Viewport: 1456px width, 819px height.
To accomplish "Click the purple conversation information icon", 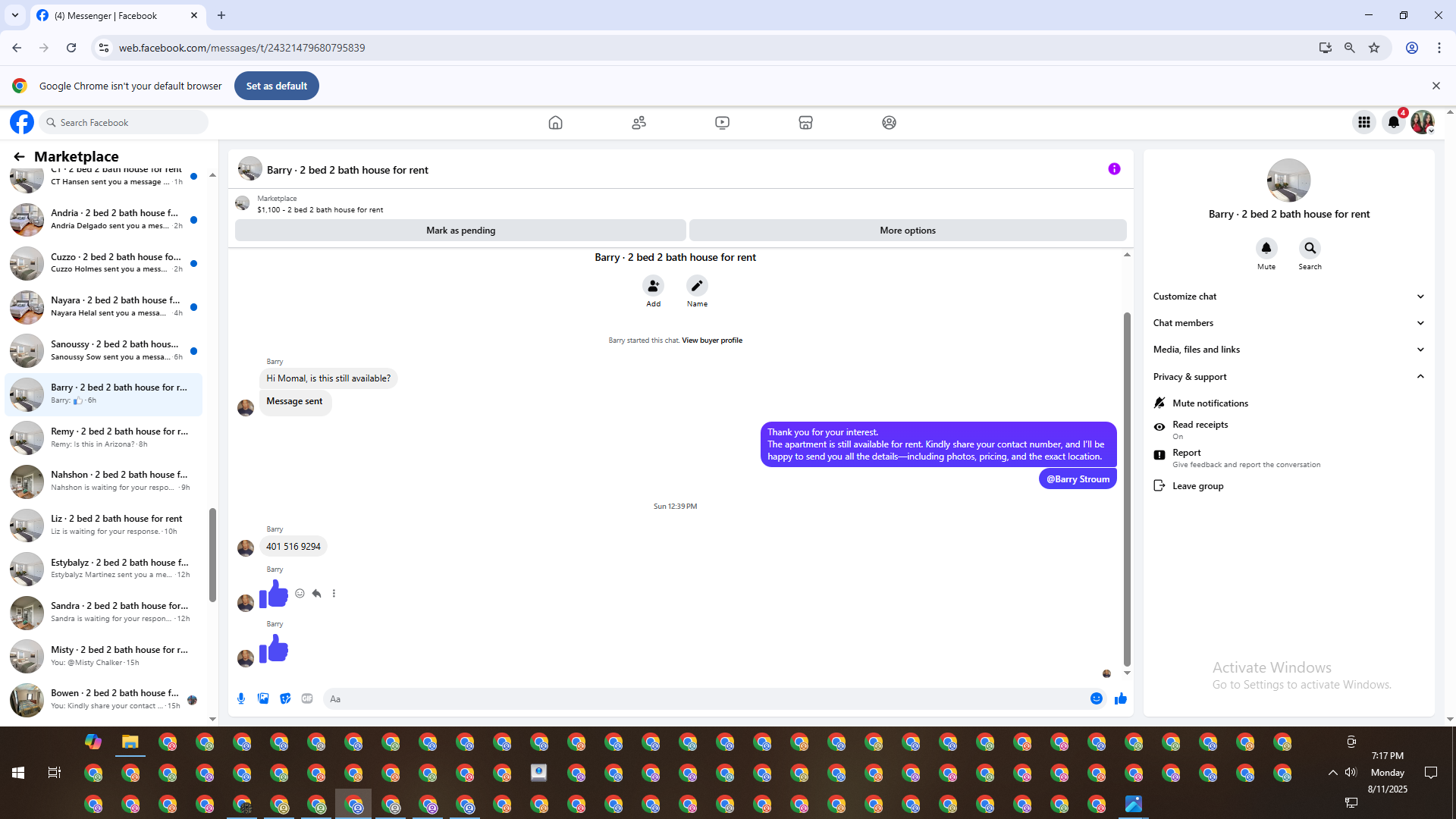I will coord(1114,169).
